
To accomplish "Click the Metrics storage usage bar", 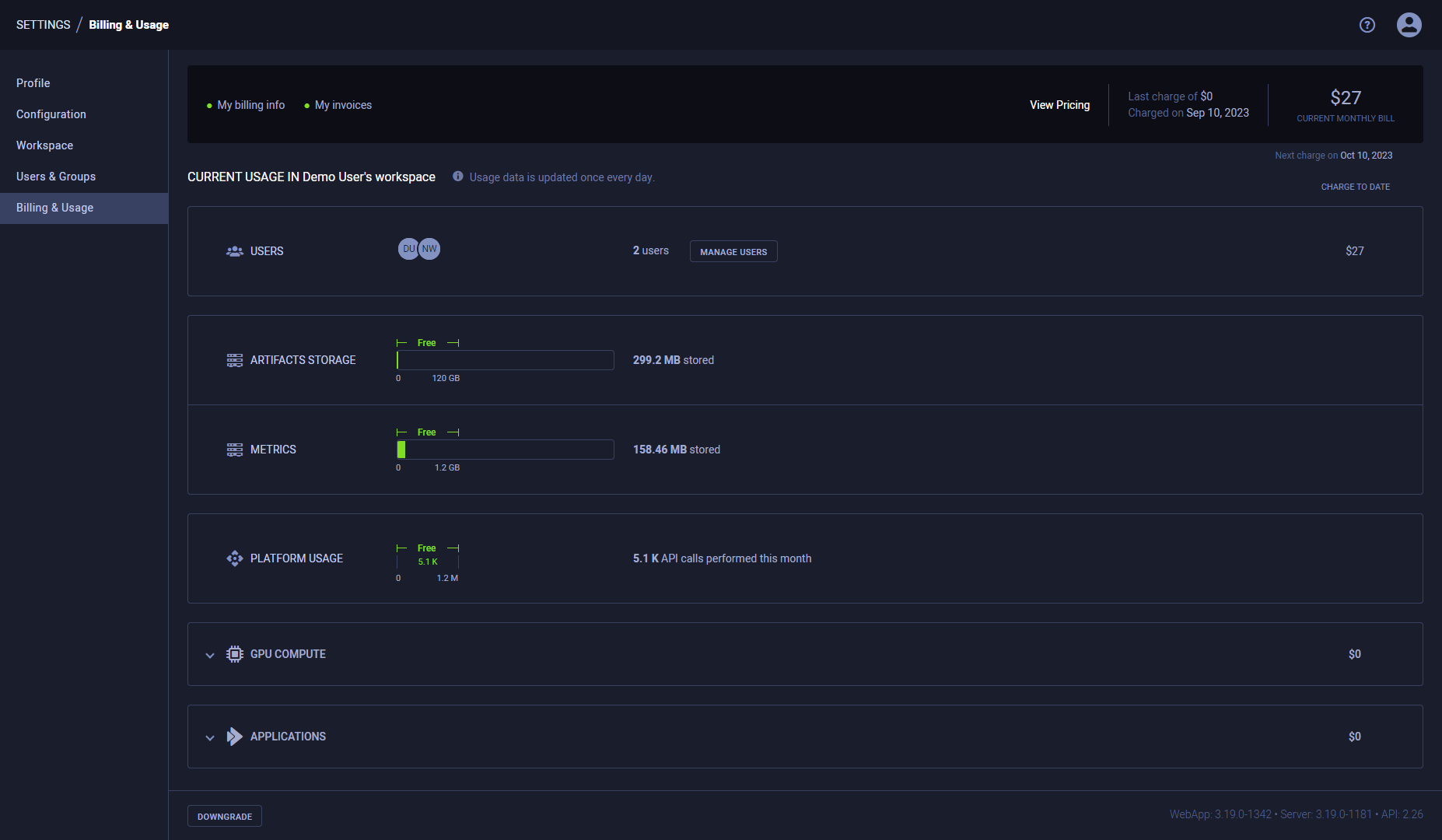I will 505,450.
